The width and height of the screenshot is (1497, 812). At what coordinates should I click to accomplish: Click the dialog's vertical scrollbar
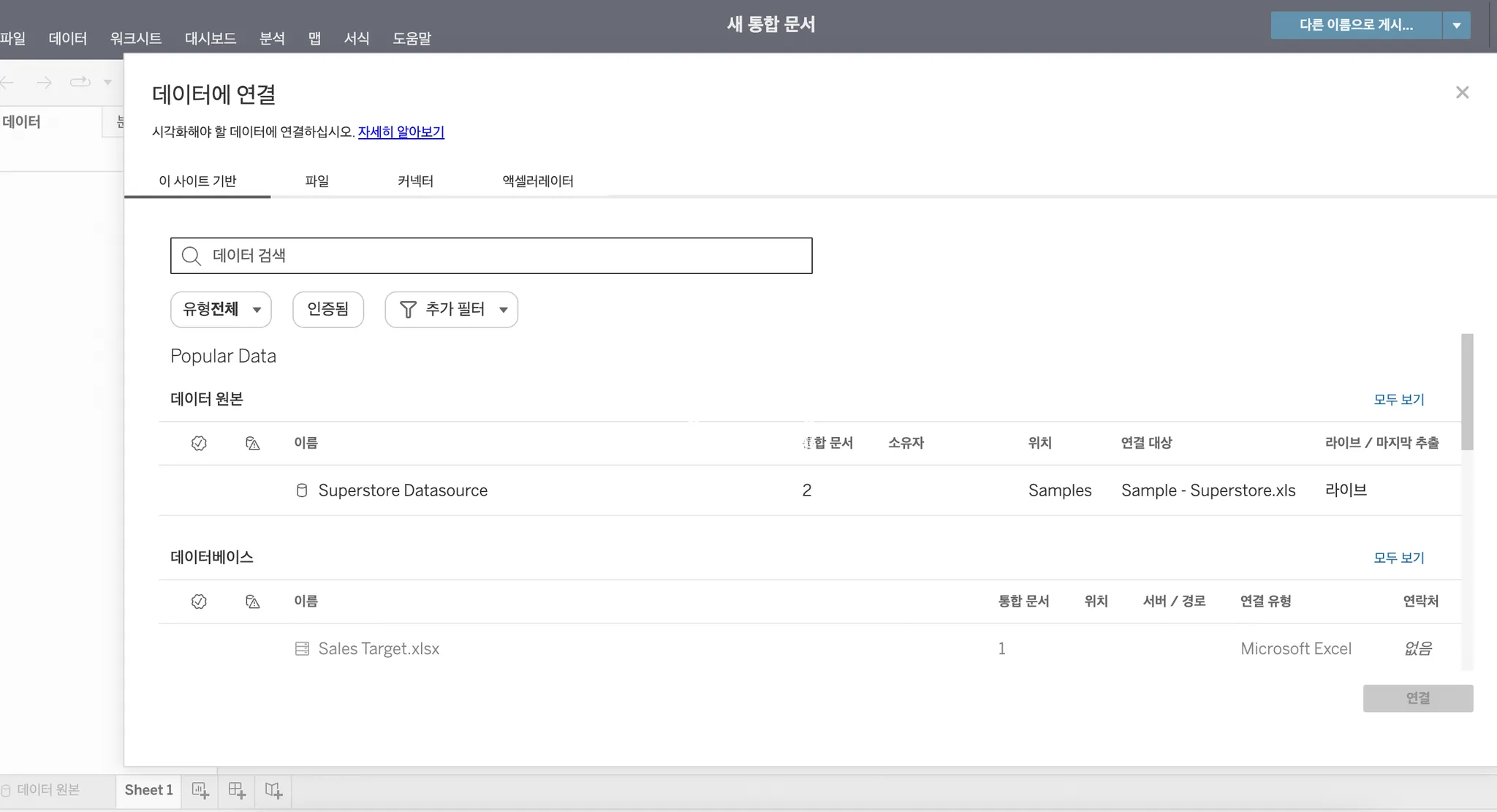click(x=1466, y=392)
